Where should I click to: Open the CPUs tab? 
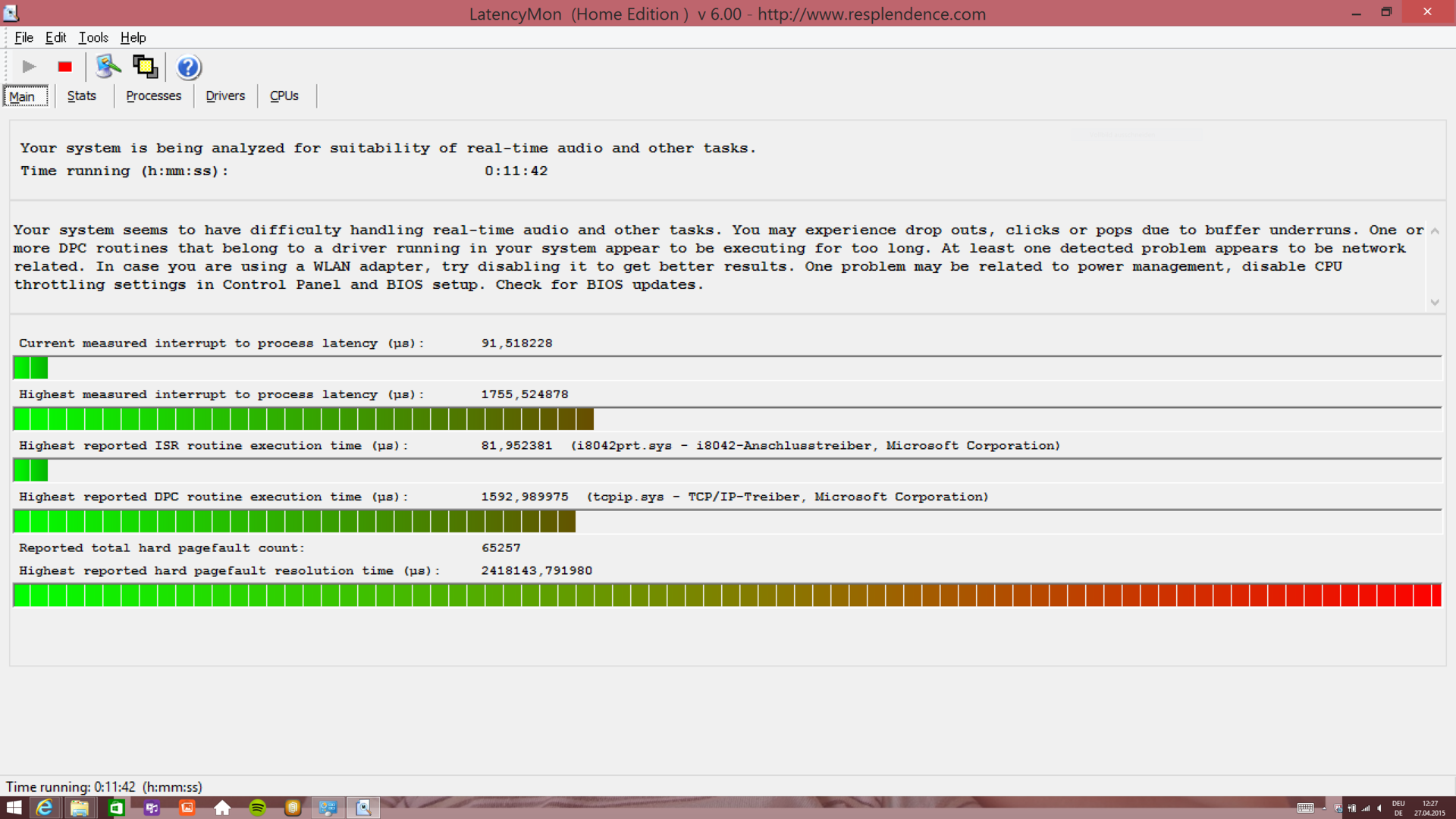284,96
